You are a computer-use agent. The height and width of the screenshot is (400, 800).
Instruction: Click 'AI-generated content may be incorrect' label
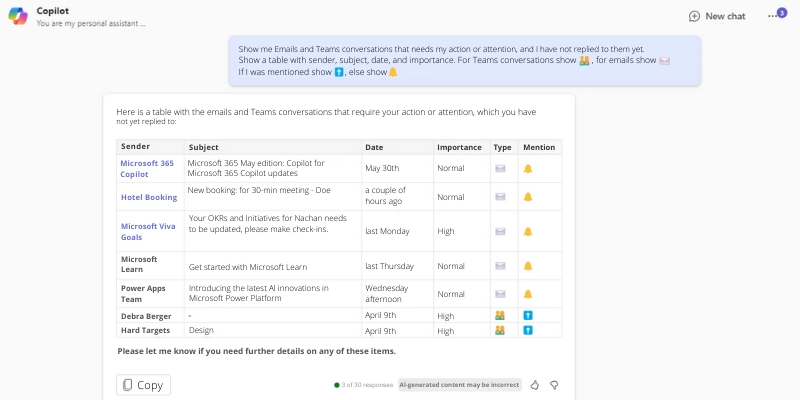pyautogui.click(x=459, y=385)
